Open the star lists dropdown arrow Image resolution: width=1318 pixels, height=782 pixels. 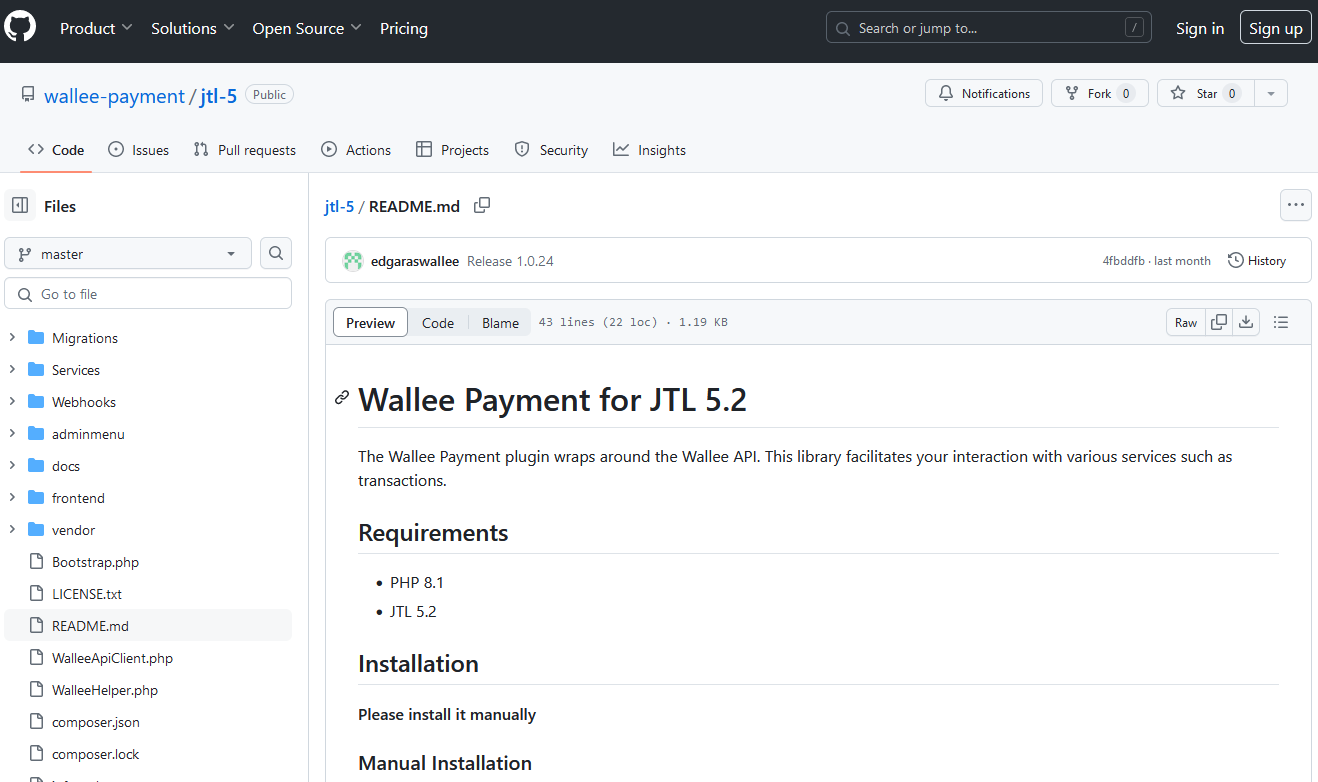(x=1271, y=93)
